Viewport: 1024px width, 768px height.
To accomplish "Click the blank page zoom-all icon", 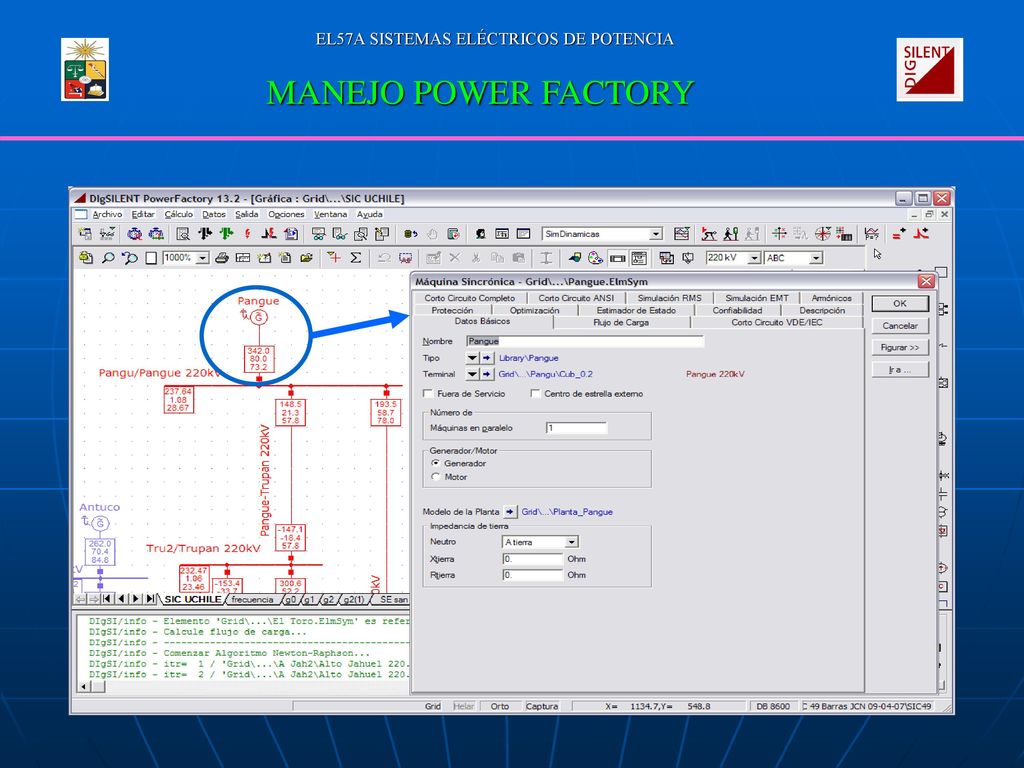I will pos(151,258).
